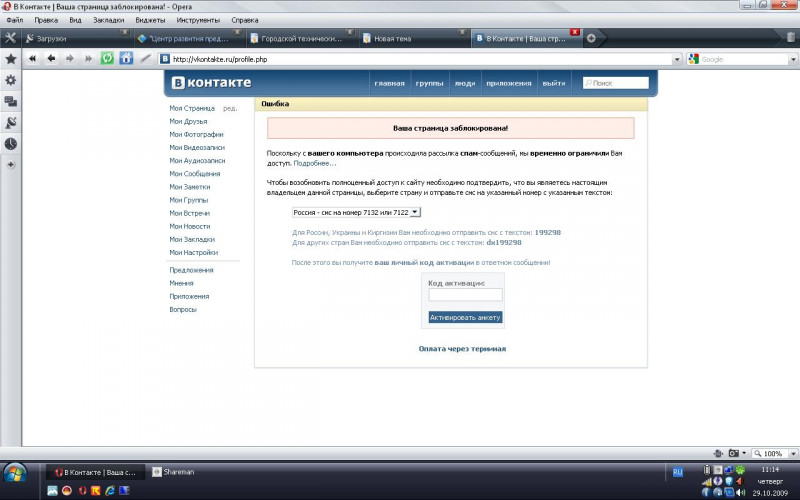This screenshot has width=800, height=500.
Task: Open the Bookmarks star panel
Action: point(11,59)
